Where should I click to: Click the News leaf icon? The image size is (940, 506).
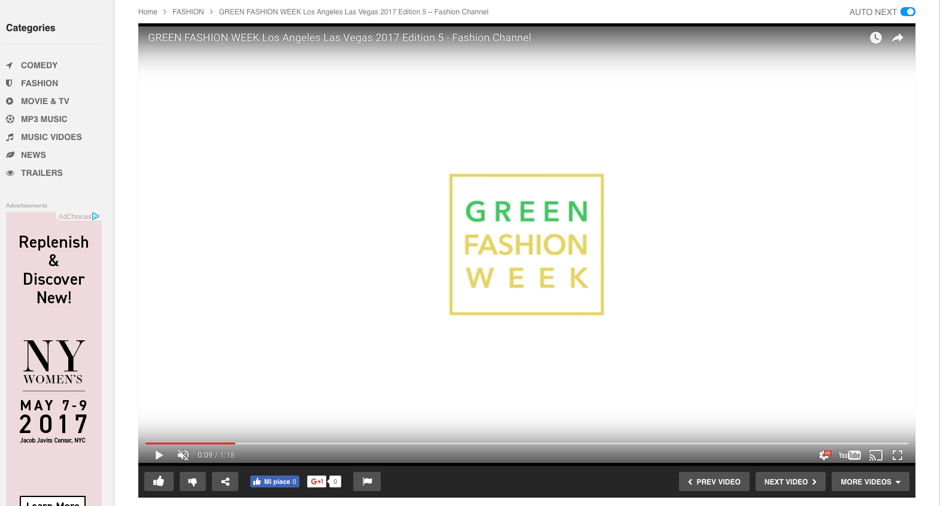coord(10,155)
